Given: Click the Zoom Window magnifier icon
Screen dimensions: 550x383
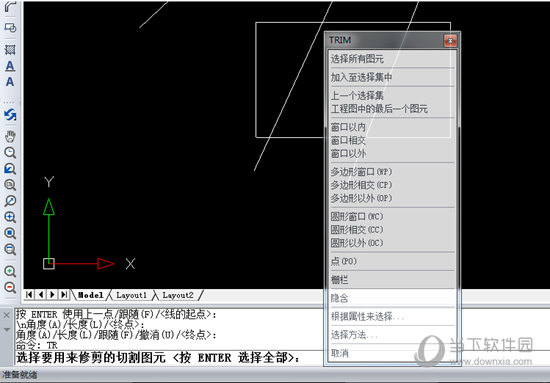Looking at the screenshot, I should click(x=10, y=185).
